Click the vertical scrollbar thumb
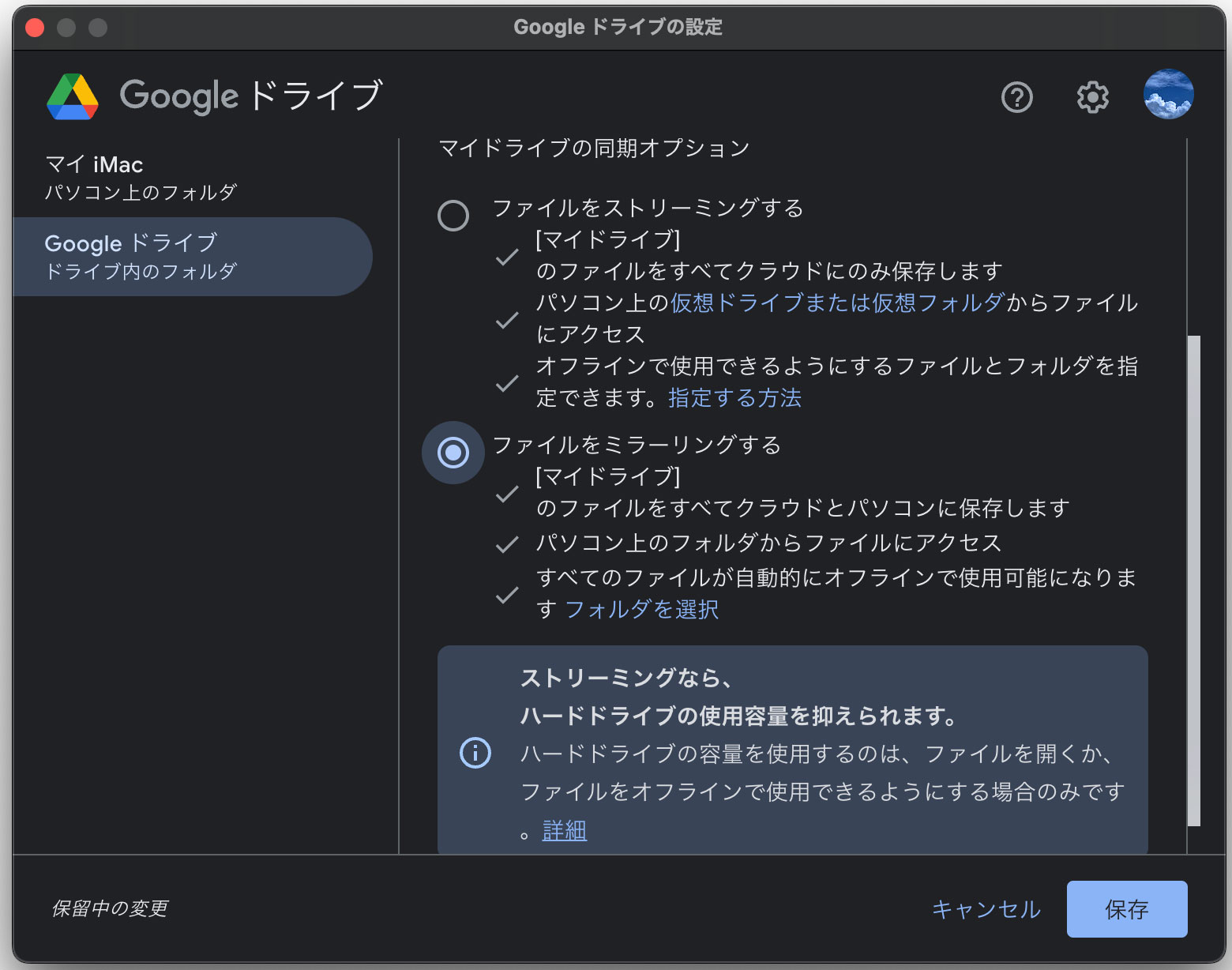The height and width of the screenshot is (970, 1232). coord(1194,581)
